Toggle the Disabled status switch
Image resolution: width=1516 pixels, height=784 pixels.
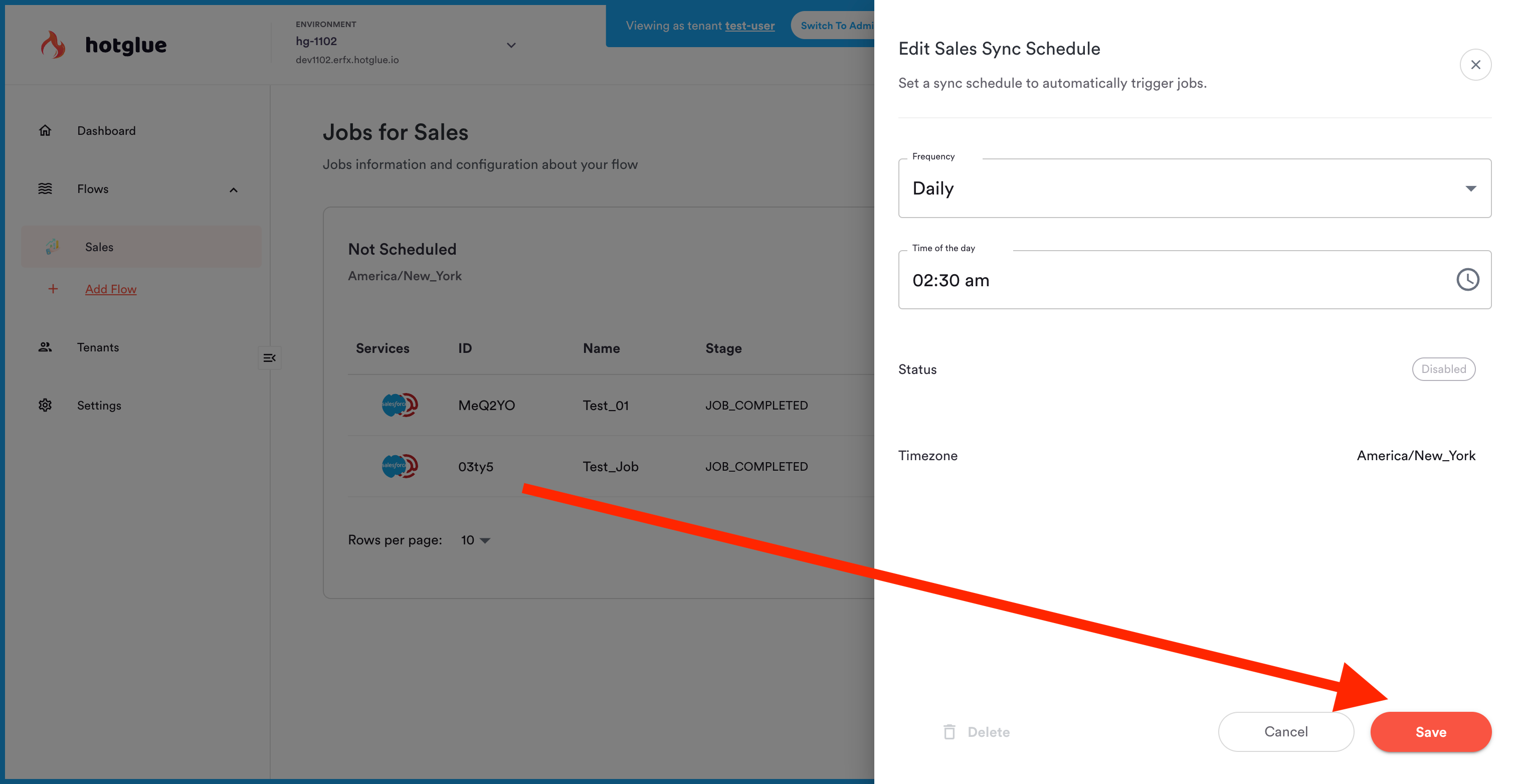click(x=1443, y=369)
